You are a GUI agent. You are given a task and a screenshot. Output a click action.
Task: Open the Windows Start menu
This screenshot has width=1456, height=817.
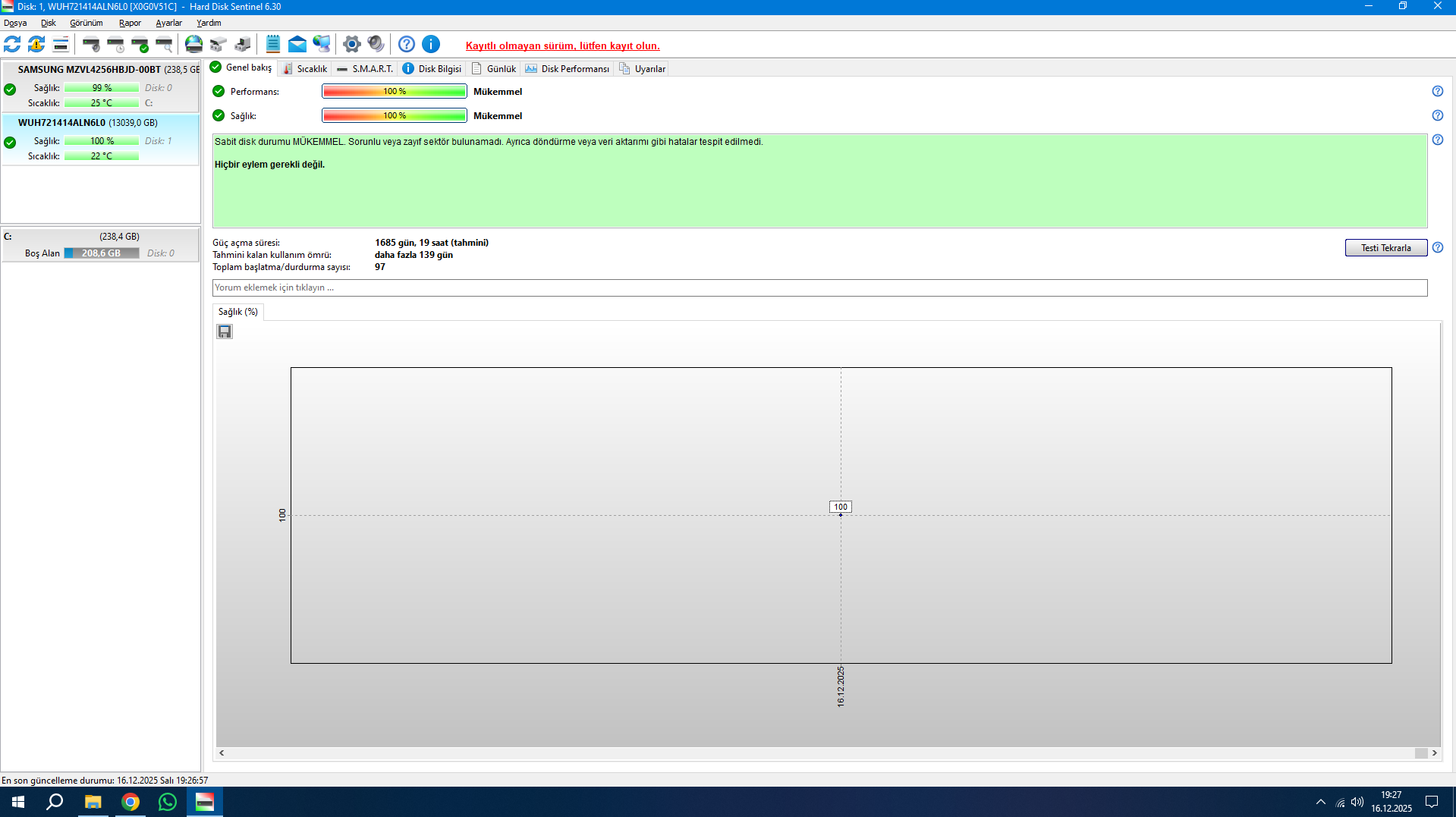(18, 802)
